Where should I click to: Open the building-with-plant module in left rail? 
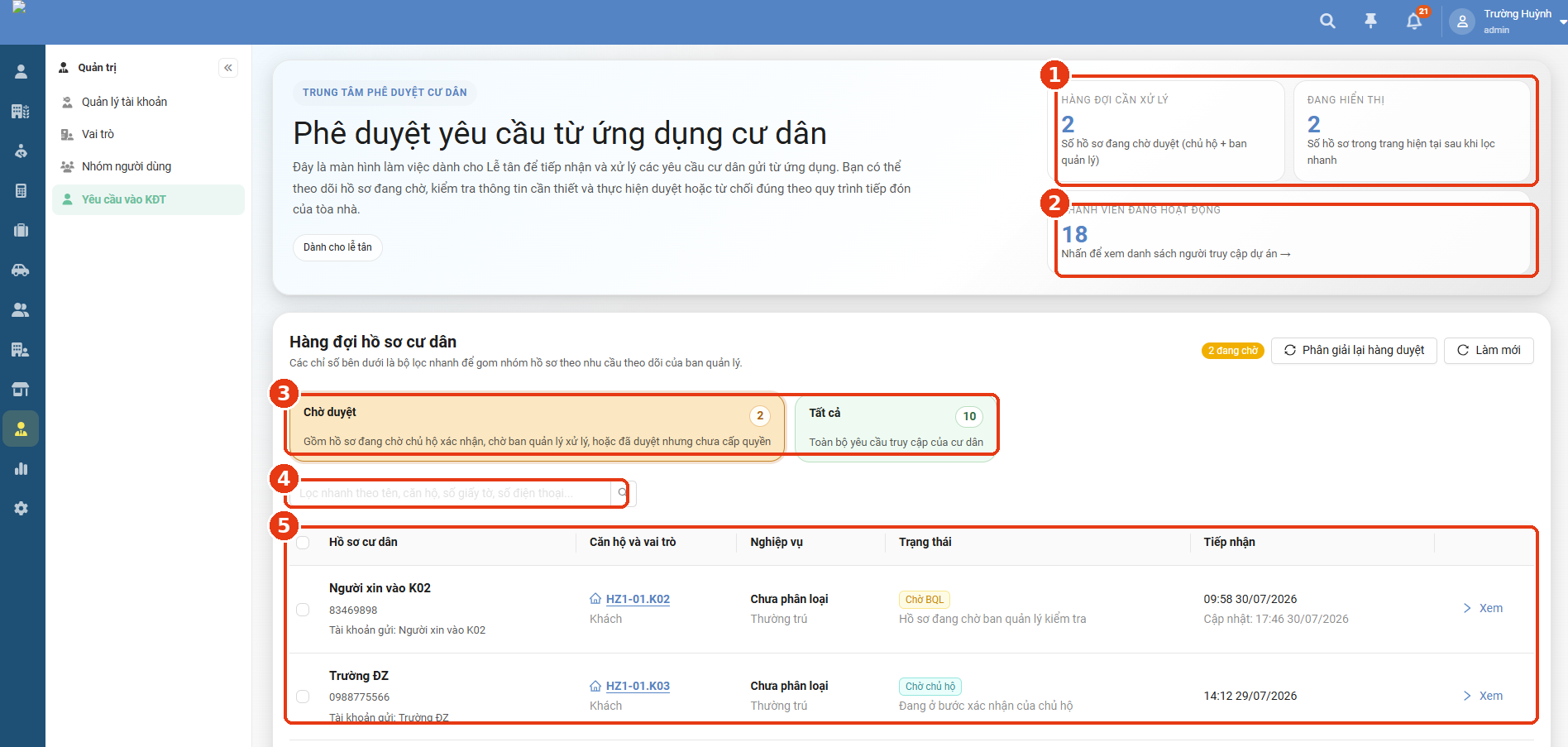[x=22, y=112]
